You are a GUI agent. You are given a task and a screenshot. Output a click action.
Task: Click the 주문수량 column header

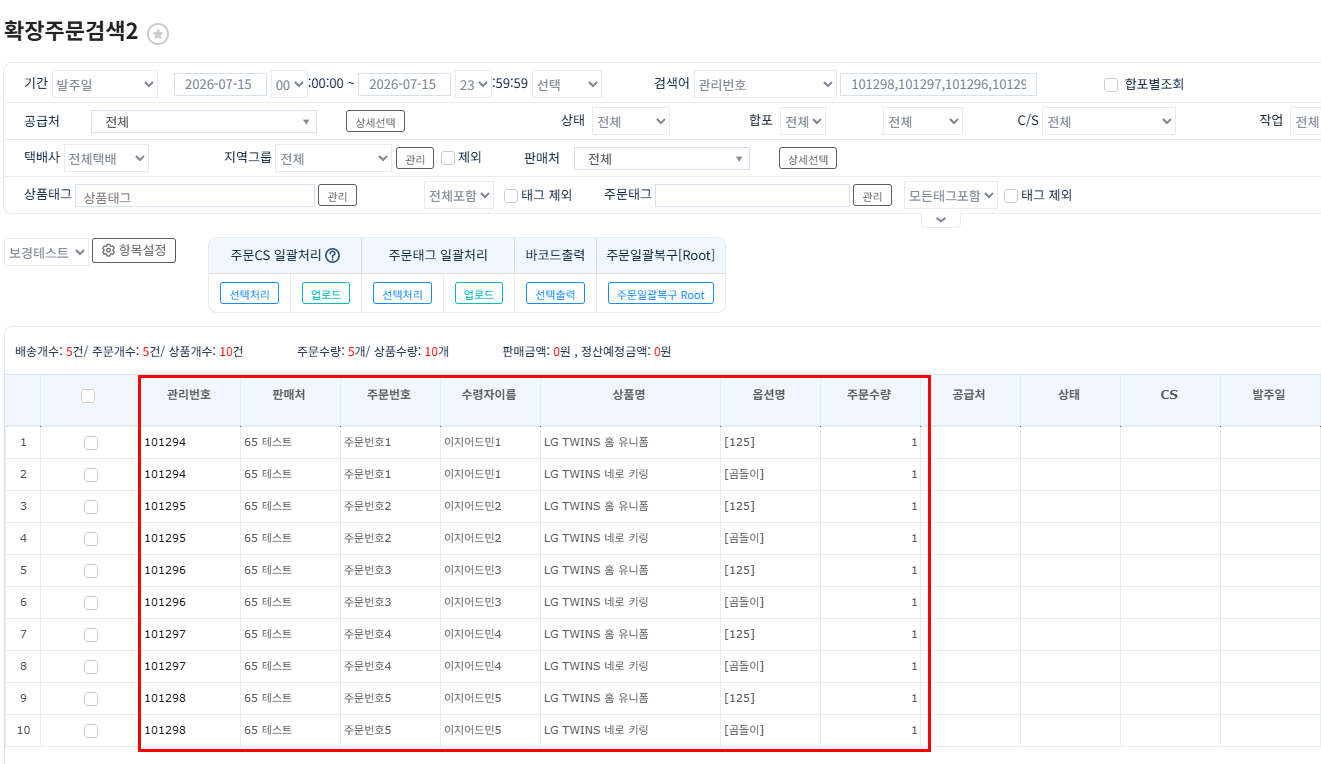tap(869, 395)
